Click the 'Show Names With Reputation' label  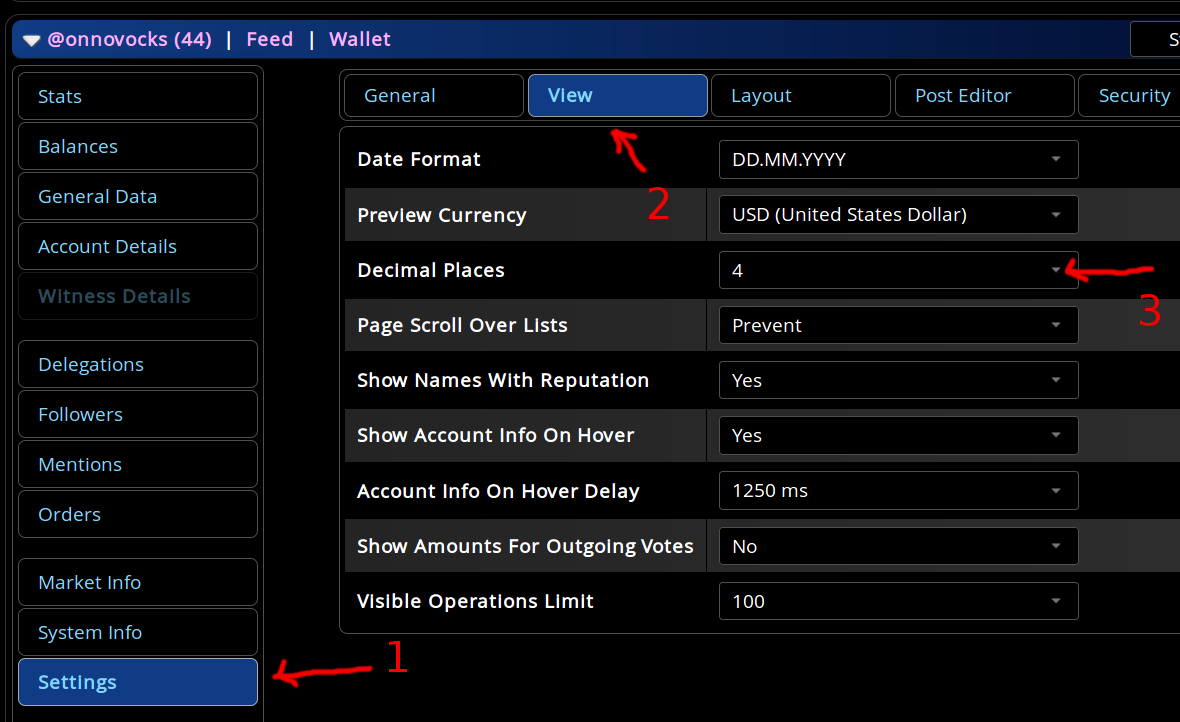(x=503, y=380)
